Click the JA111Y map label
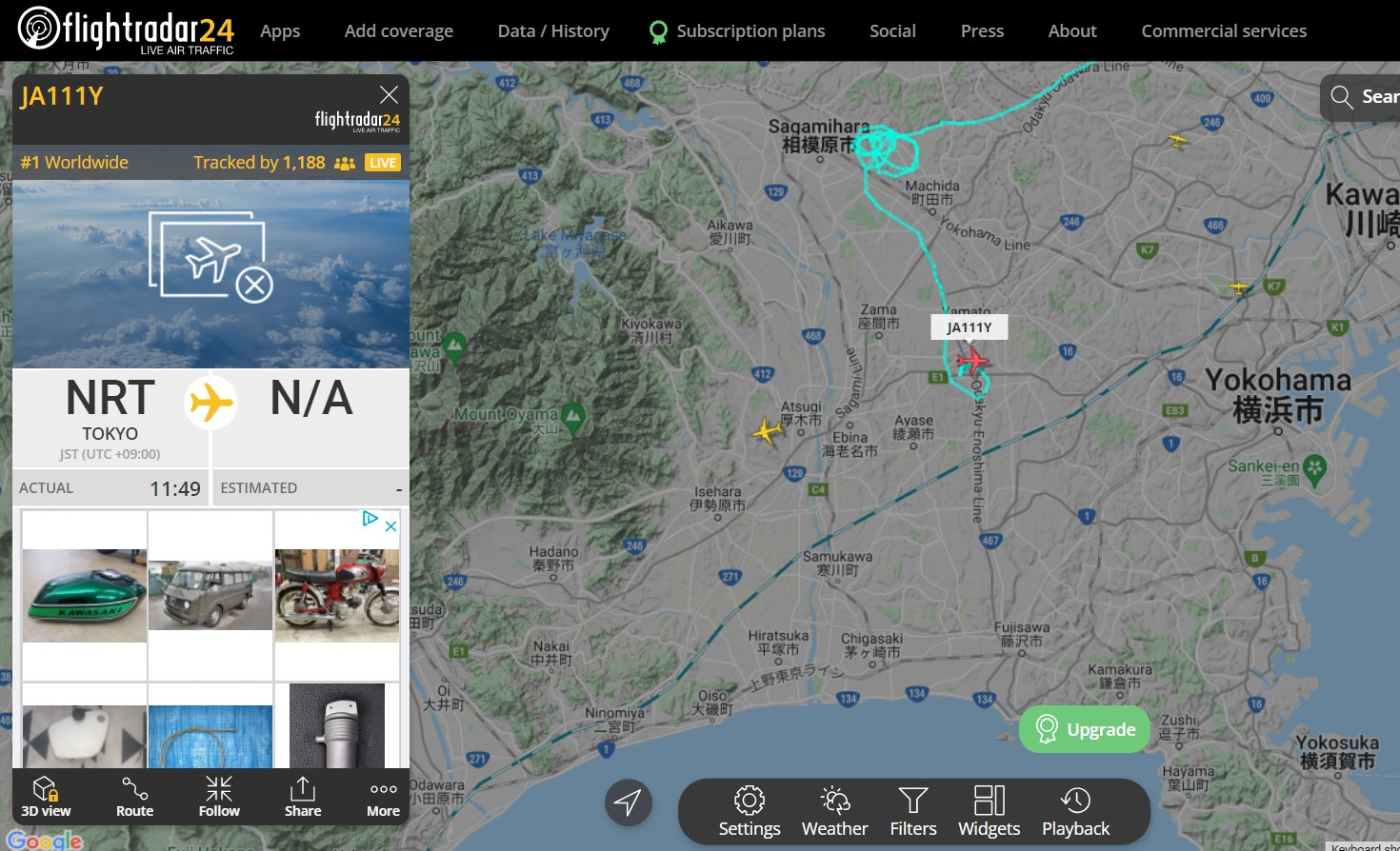The image size is (1400, 851). [969, 327]
